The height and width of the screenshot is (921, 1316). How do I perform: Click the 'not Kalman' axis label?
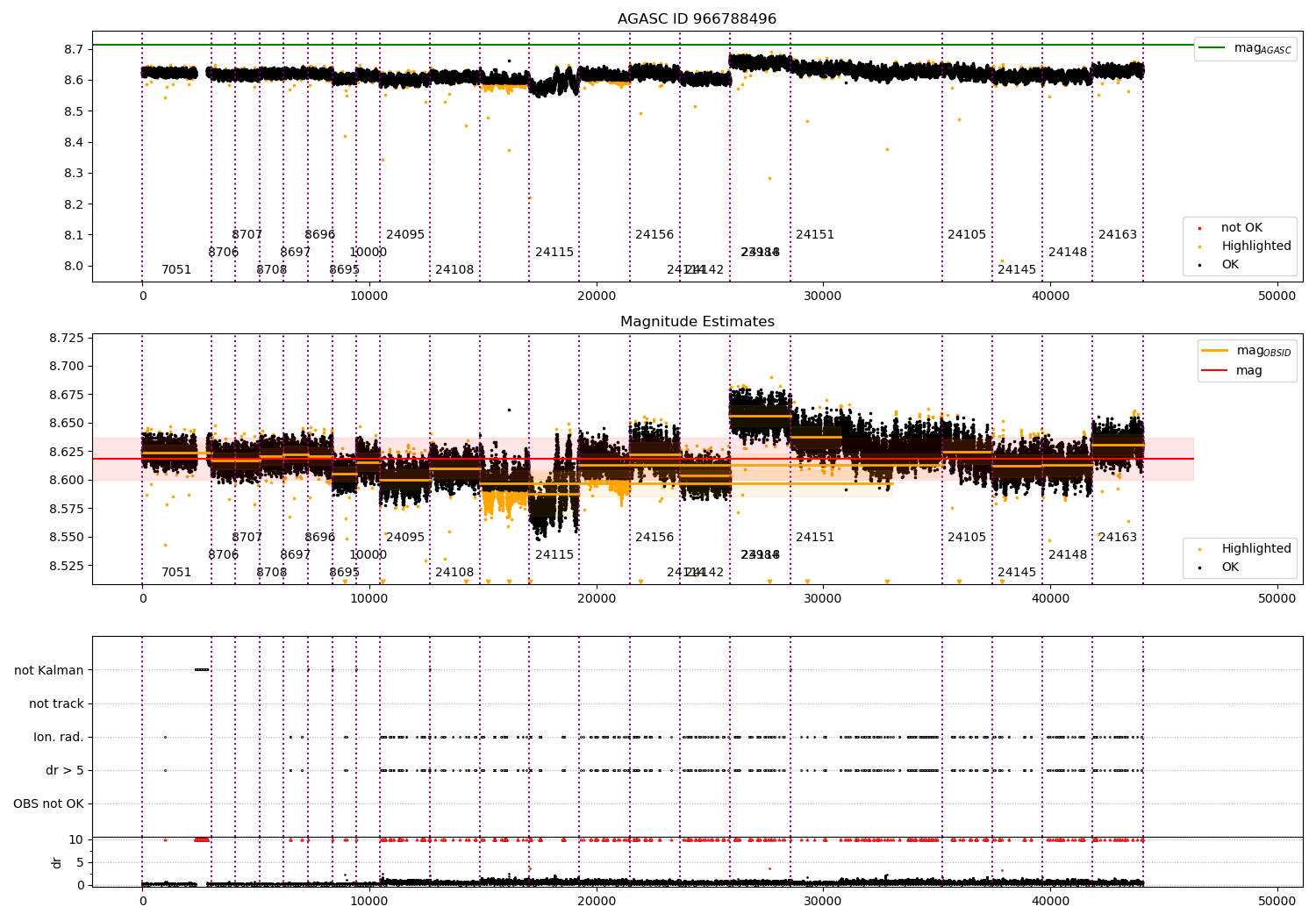coord(49,670)
